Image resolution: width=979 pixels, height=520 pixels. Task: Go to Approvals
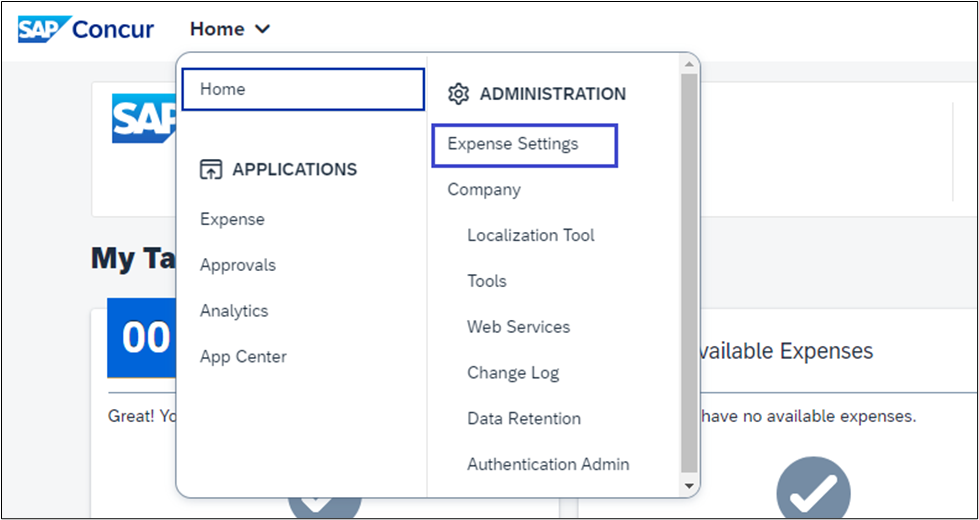point(237,265)
